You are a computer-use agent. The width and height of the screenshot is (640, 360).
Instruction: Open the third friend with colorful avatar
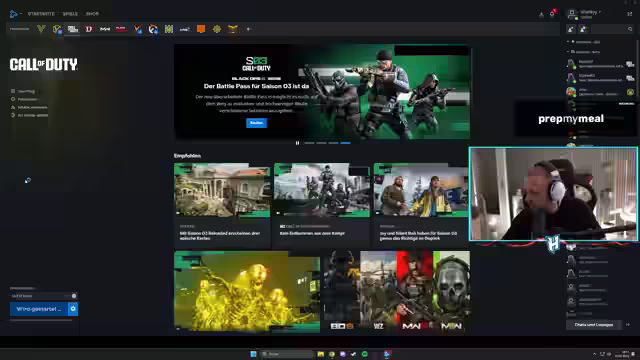[x=600, y=92]
